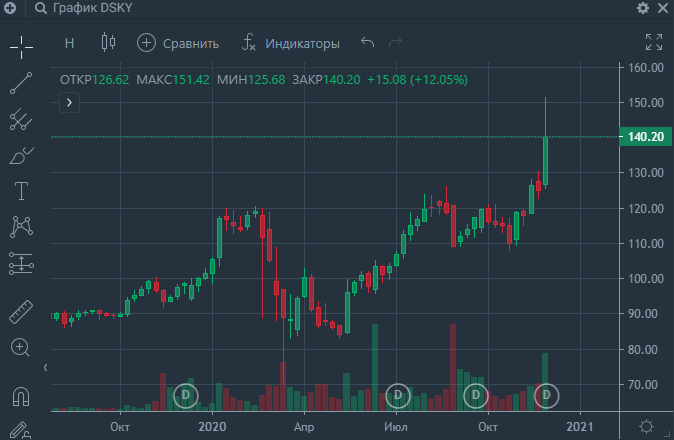Close the DSKY chart panel

tap(663, 8)
